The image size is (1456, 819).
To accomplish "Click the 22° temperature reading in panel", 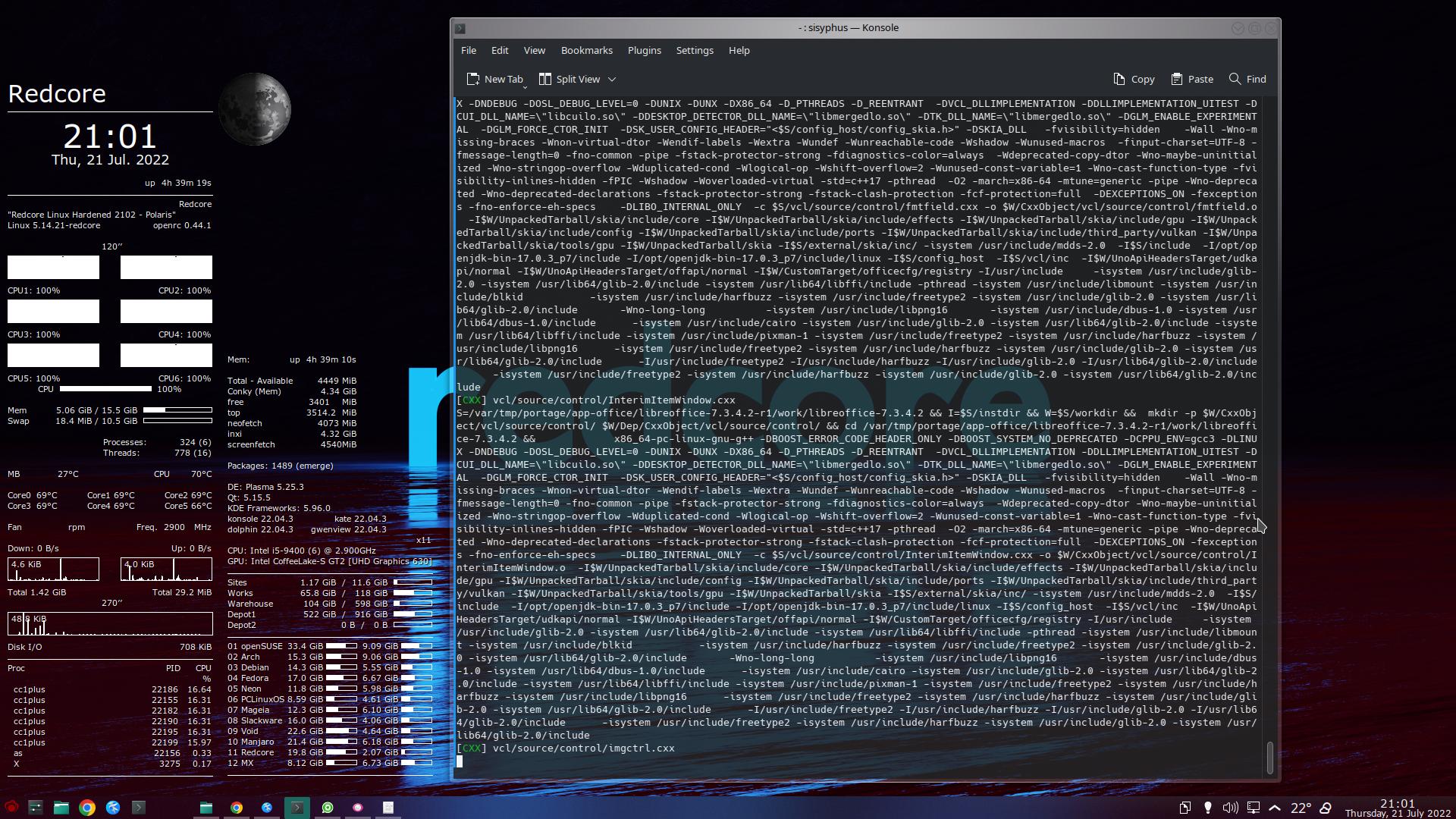I will pos(1301,808).
